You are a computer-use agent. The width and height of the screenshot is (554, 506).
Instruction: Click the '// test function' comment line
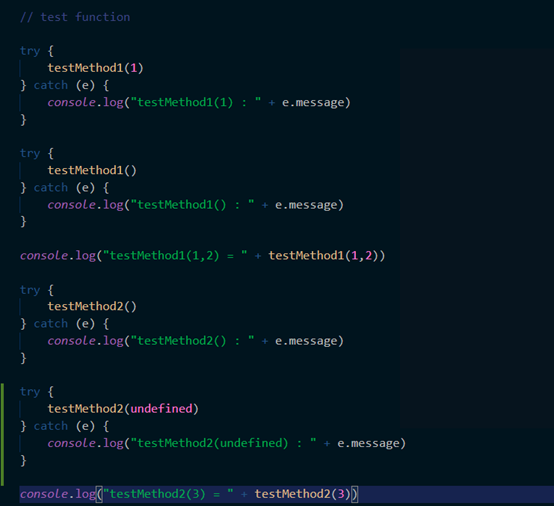(x=75, y=17)
